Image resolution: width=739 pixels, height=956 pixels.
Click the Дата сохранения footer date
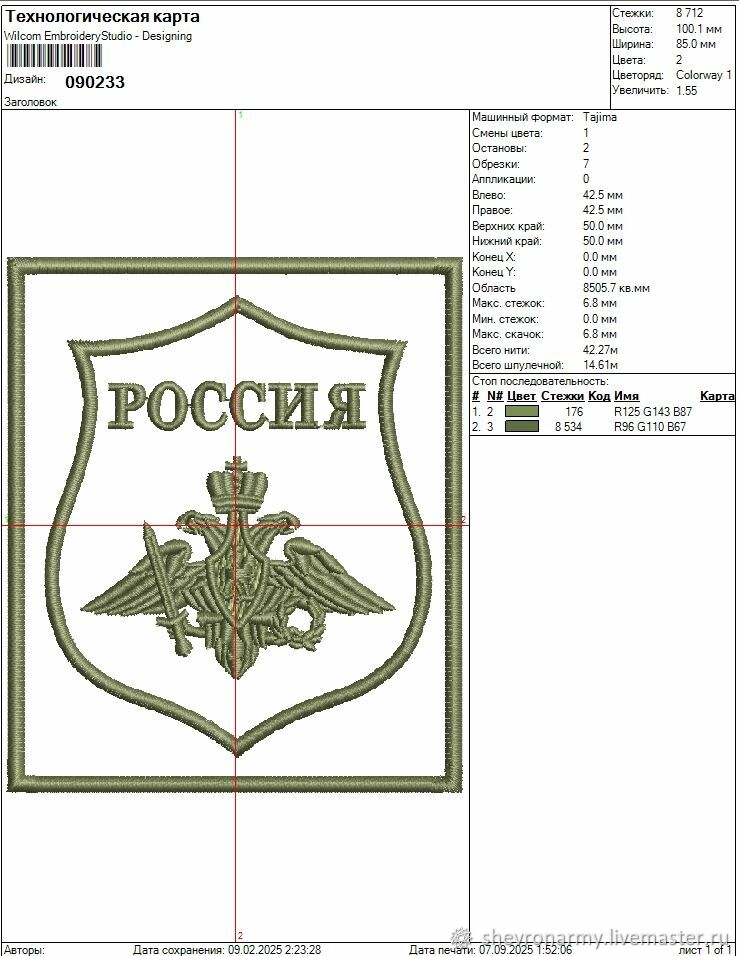[x=226, y=949]
